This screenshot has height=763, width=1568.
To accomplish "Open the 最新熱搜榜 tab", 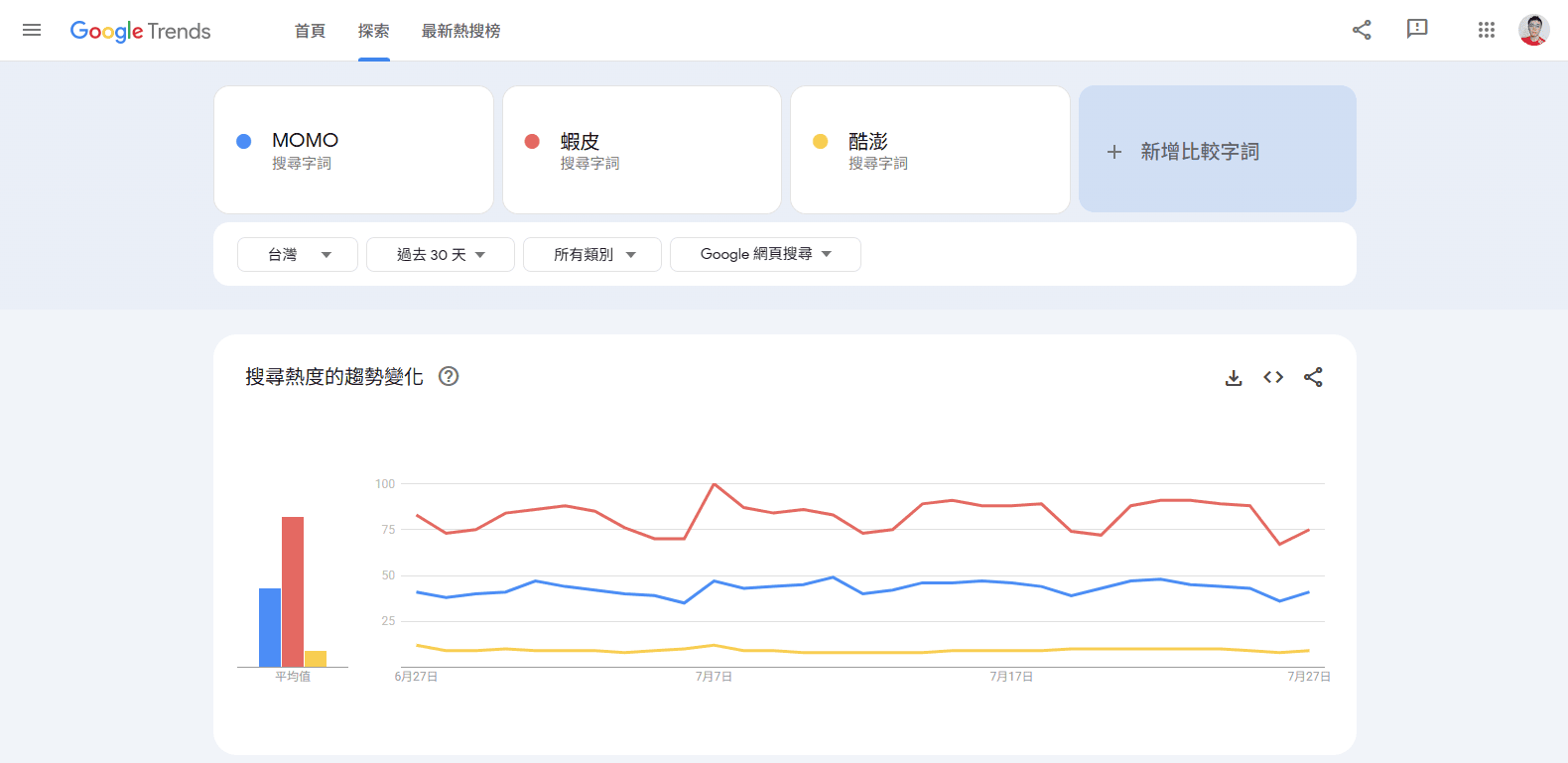I will [460, 31].
